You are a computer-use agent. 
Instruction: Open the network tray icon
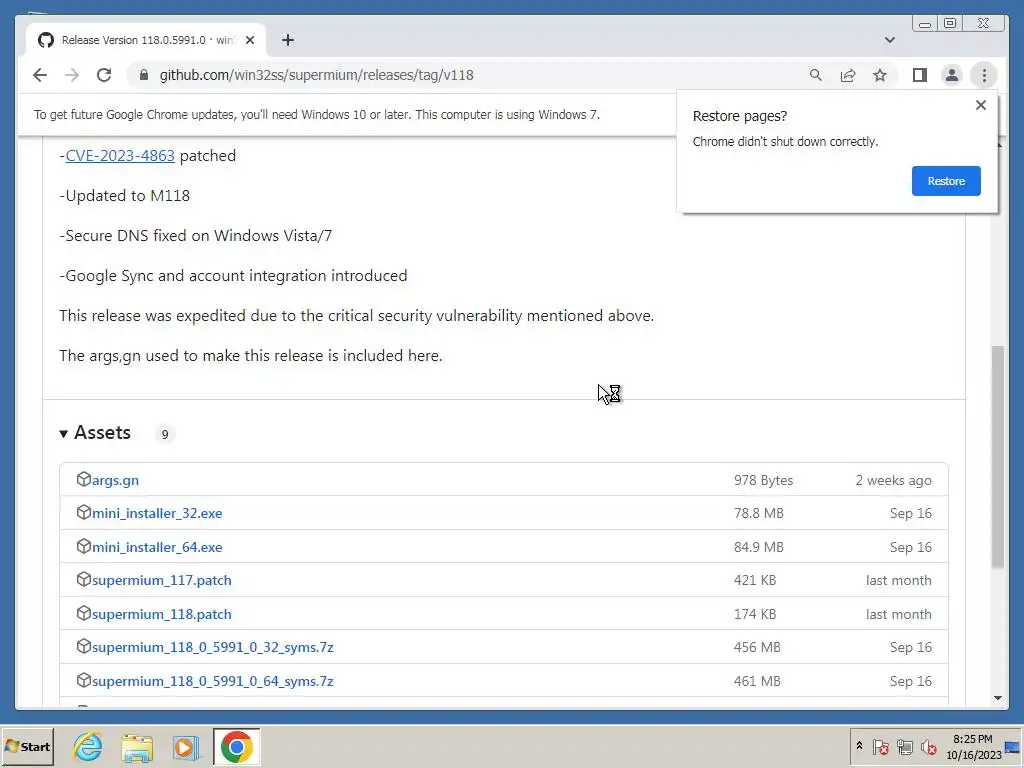[x=904, y=746]
